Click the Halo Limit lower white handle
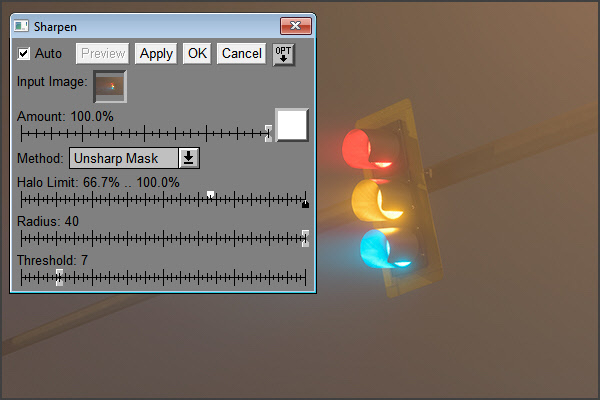Screen dimensions: 600x400 [x=210, y=195]
